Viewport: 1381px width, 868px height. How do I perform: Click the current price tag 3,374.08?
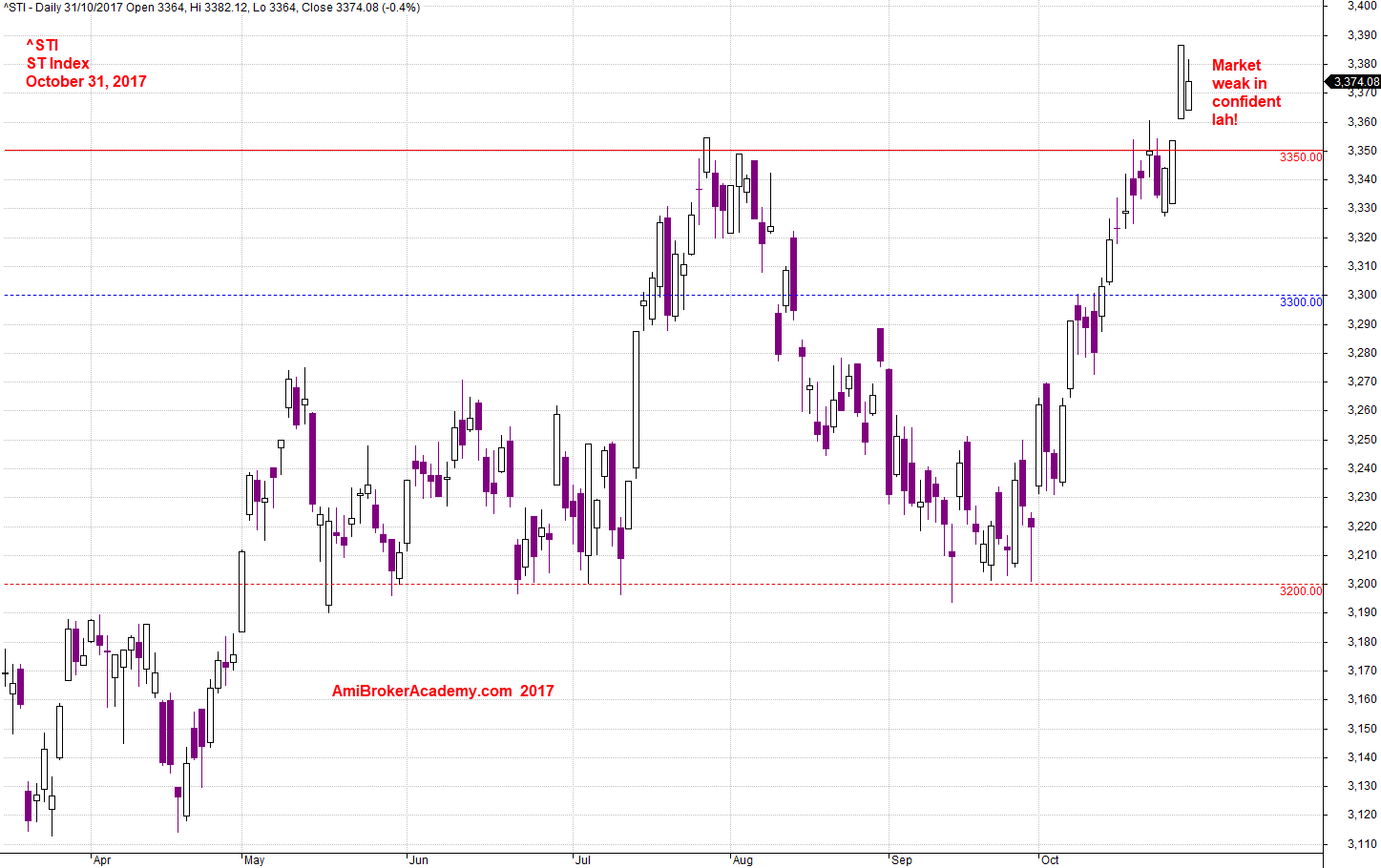(1355, 82)
